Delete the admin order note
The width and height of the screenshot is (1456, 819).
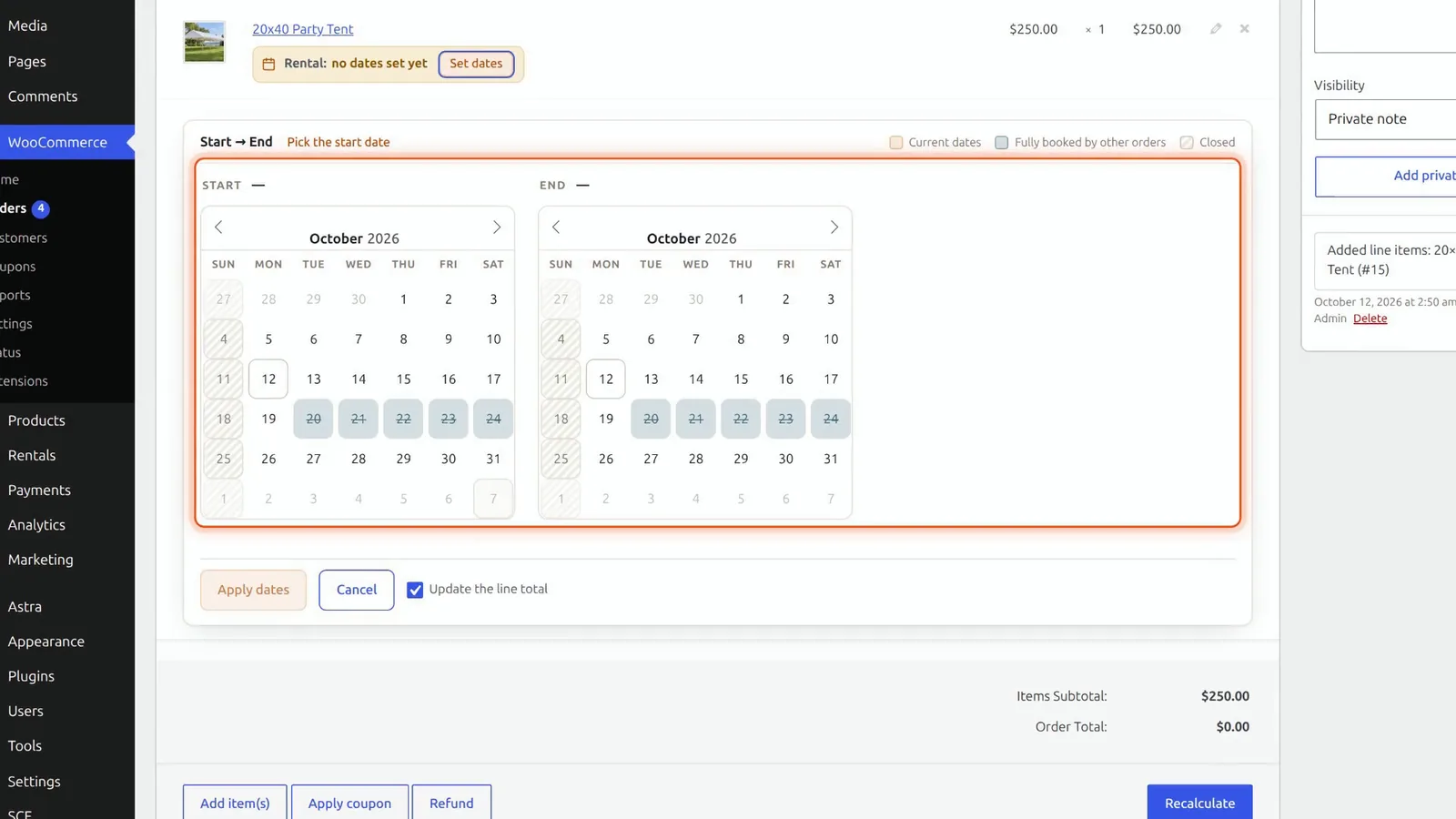pyautogui.click(x=1370, y=318)
